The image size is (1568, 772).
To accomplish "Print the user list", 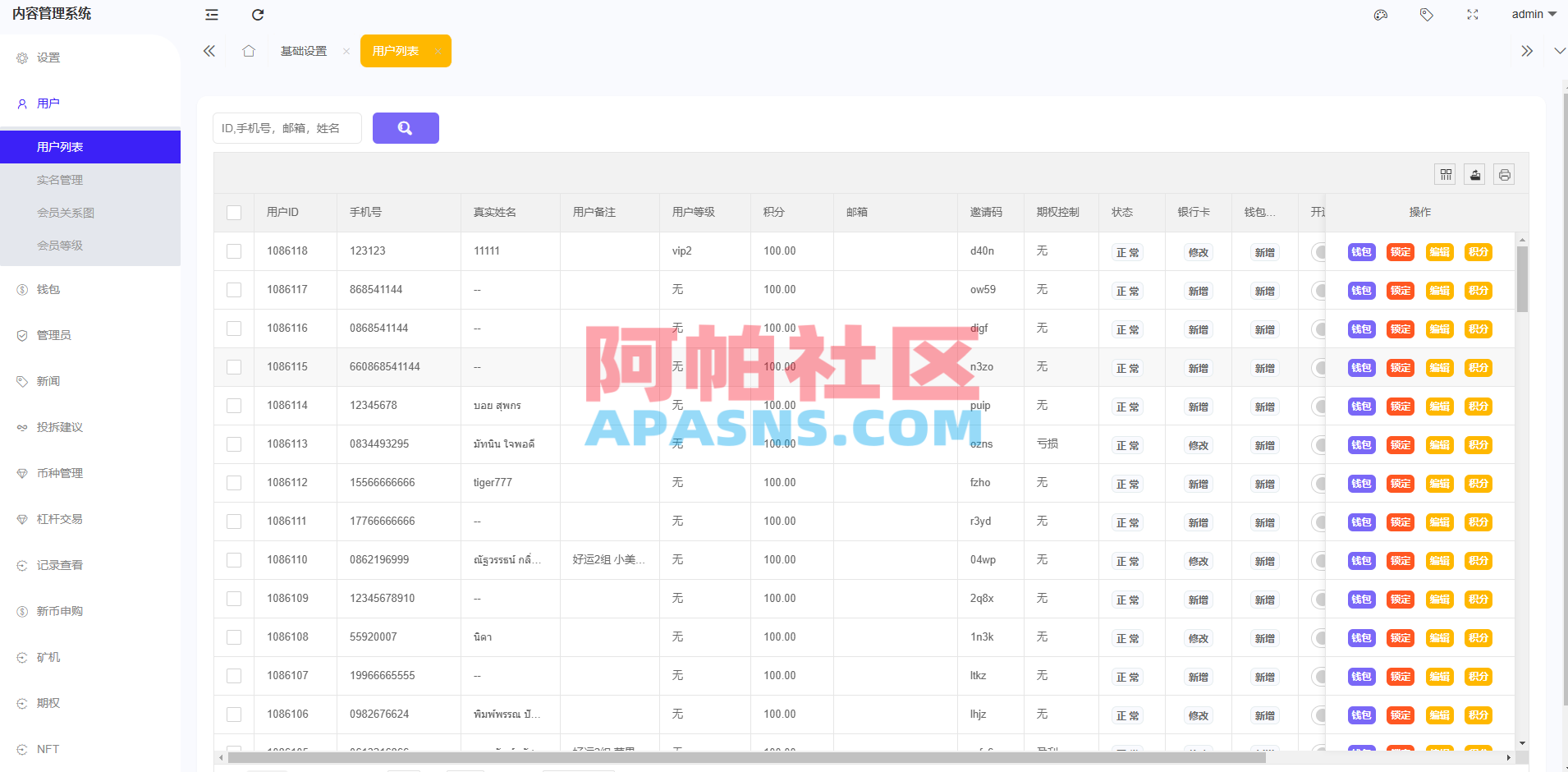I will pos(1504,173).
